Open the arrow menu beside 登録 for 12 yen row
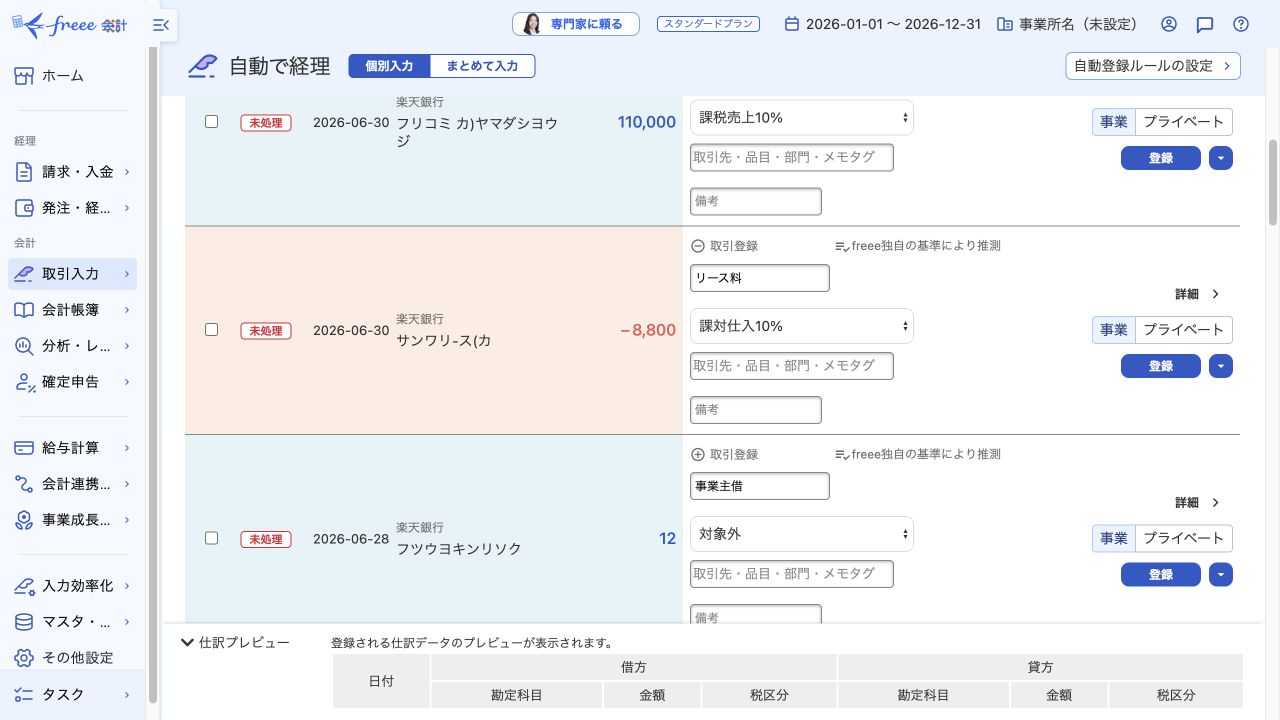Viewport: 1280px width, 720px height. (1221, 574)
